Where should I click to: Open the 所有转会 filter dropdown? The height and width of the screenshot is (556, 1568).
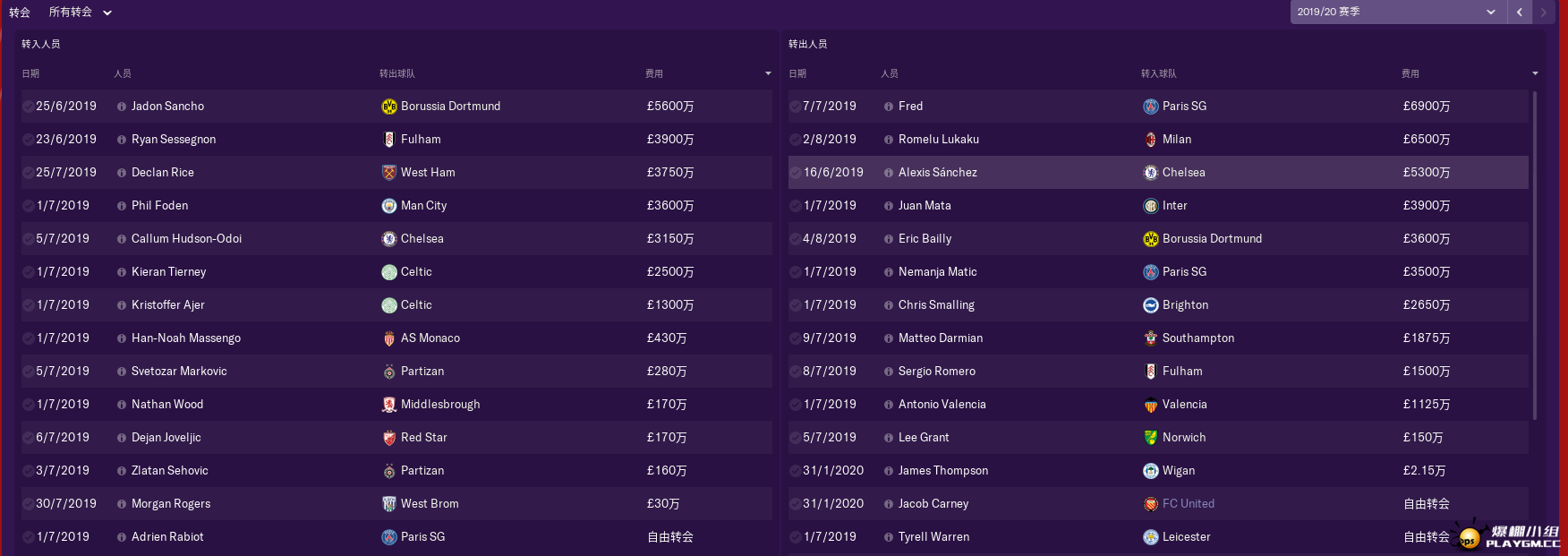[80, 13]
